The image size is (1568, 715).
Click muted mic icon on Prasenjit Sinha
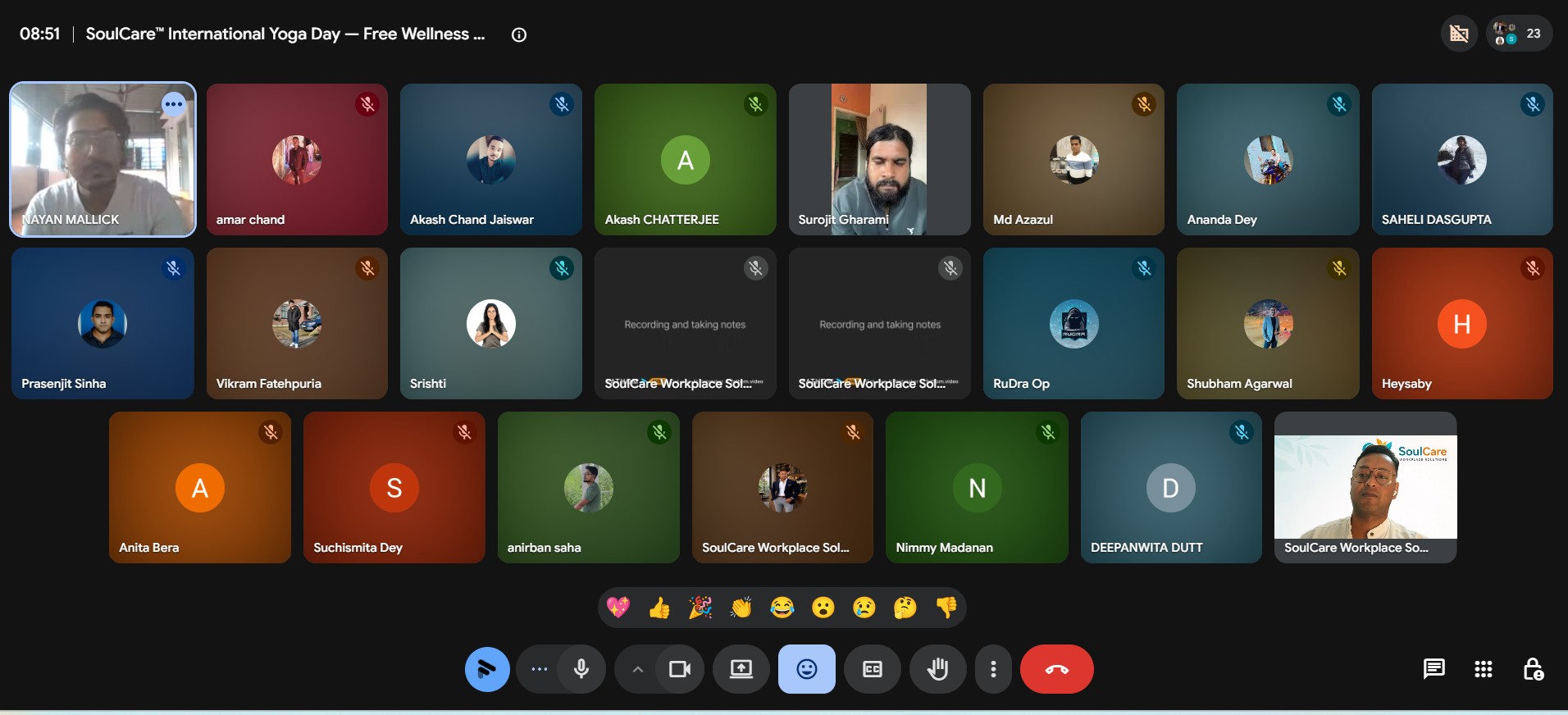point(173,268)
